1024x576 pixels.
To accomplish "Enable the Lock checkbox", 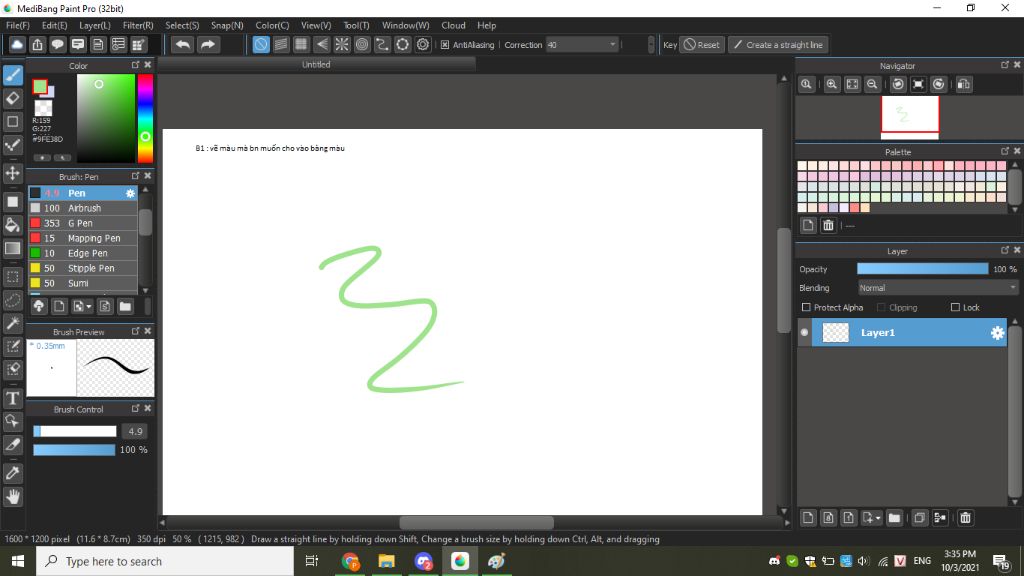I will 955,307.
